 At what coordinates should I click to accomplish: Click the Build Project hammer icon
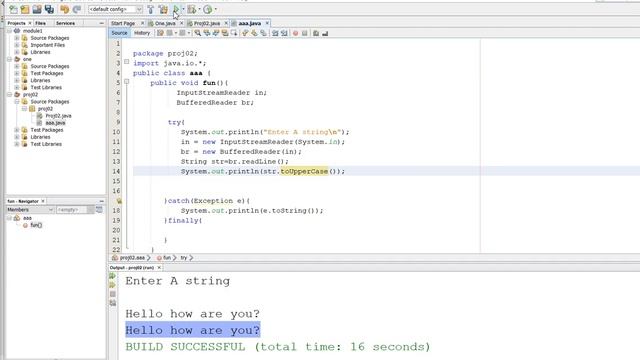(x=151, y=9)
